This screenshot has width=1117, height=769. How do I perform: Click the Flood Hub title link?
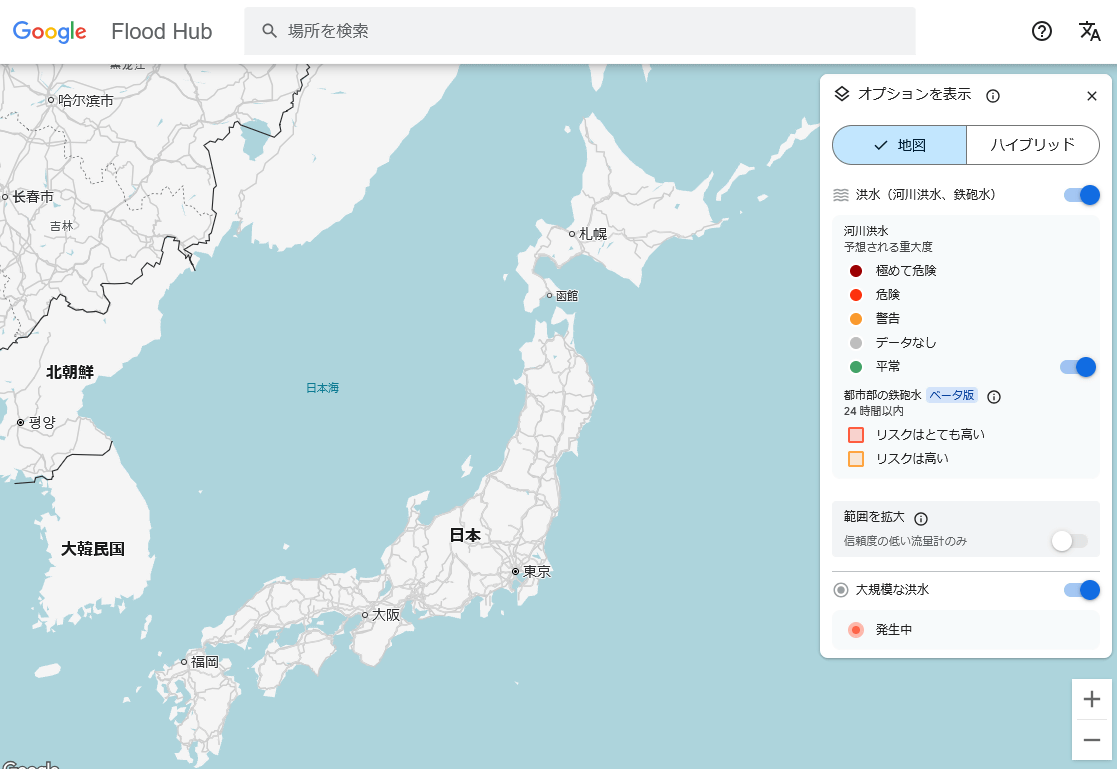click(x=162, y=32)
